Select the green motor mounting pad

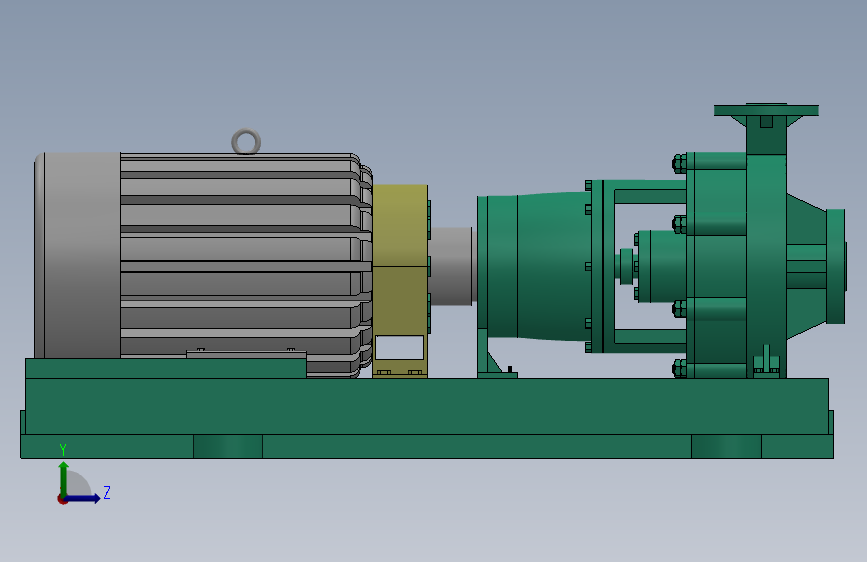coord(165,368)
